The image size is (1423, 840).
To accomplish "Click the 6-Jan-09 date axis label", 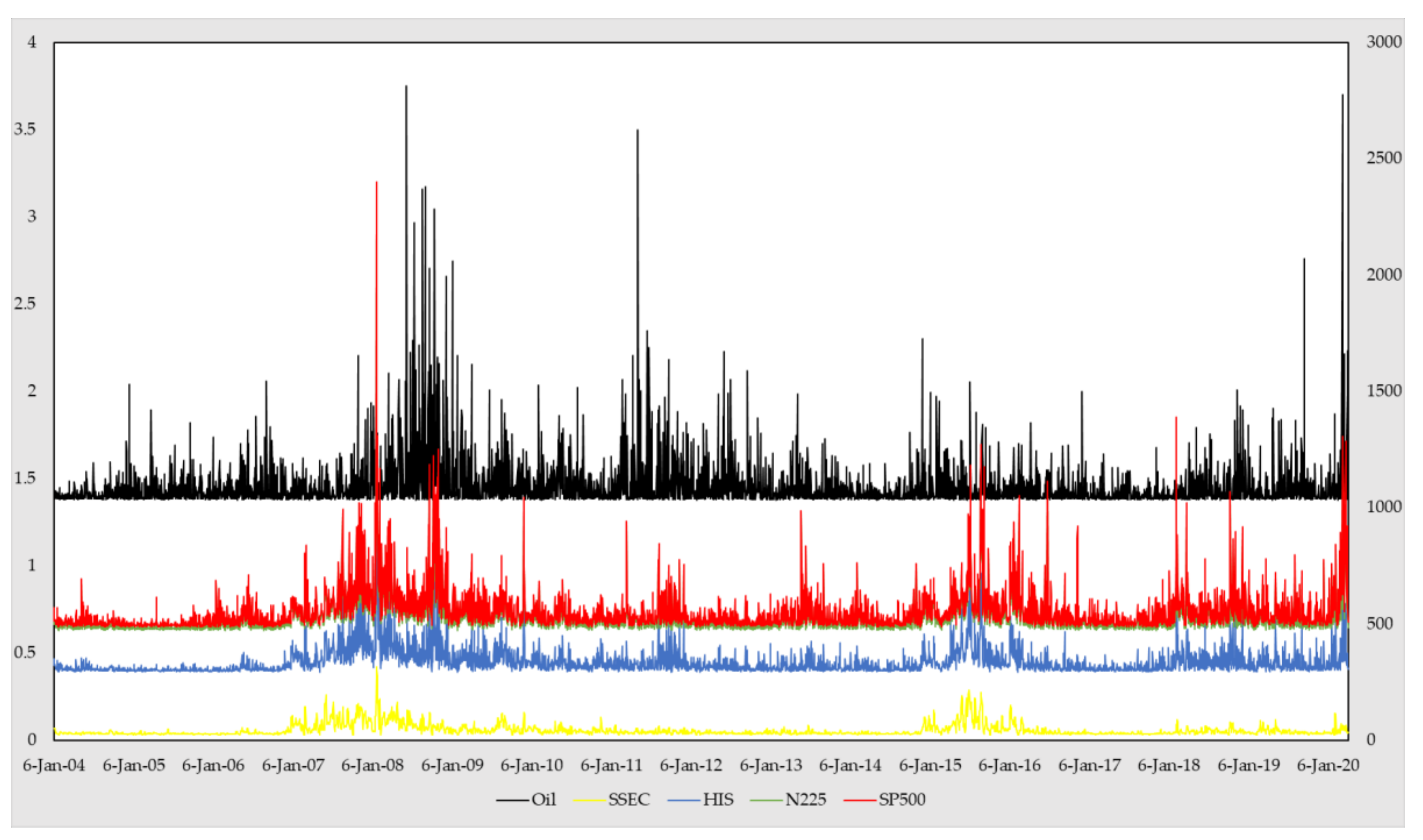I will [452, 765].
